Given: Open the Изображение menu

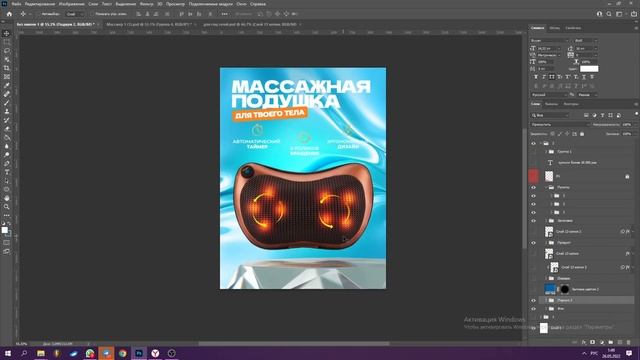Looking at the screenshot, I should click(x=71, y=4).
